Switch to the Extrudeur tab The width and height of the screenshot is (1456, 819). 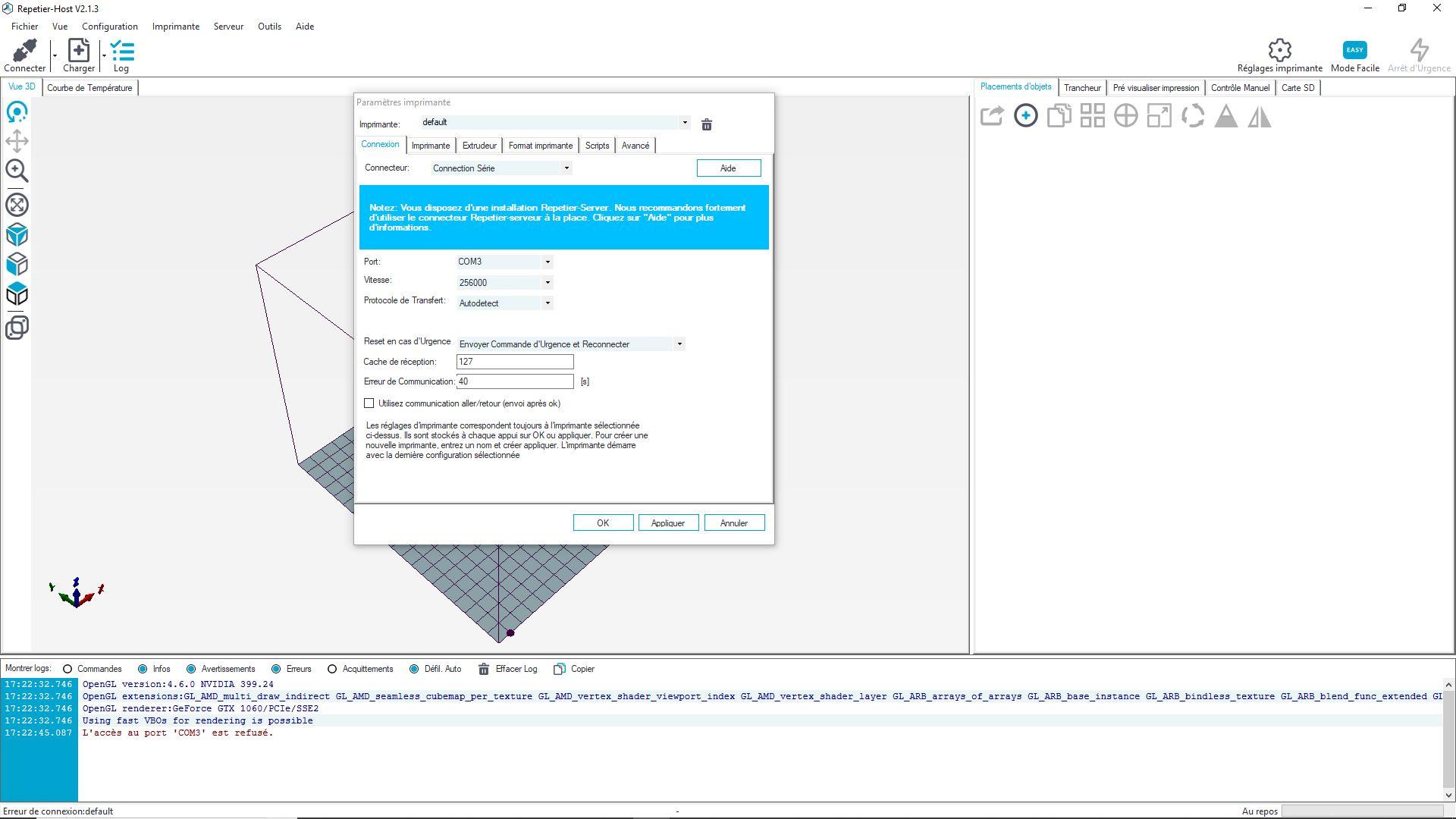pos(479,146)
